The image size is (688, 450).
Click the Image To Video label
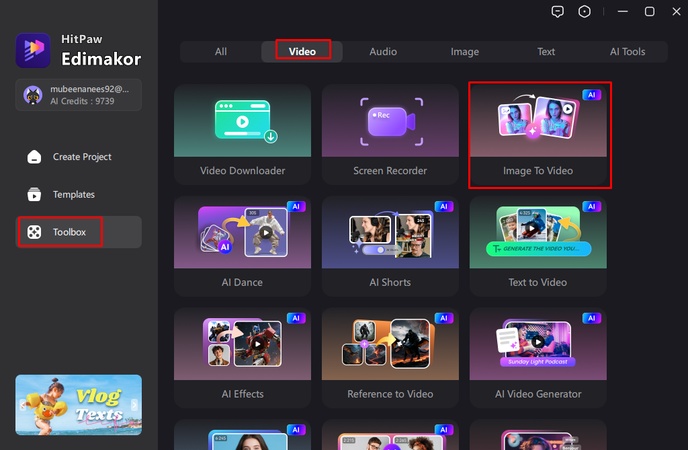coord(538,171)
